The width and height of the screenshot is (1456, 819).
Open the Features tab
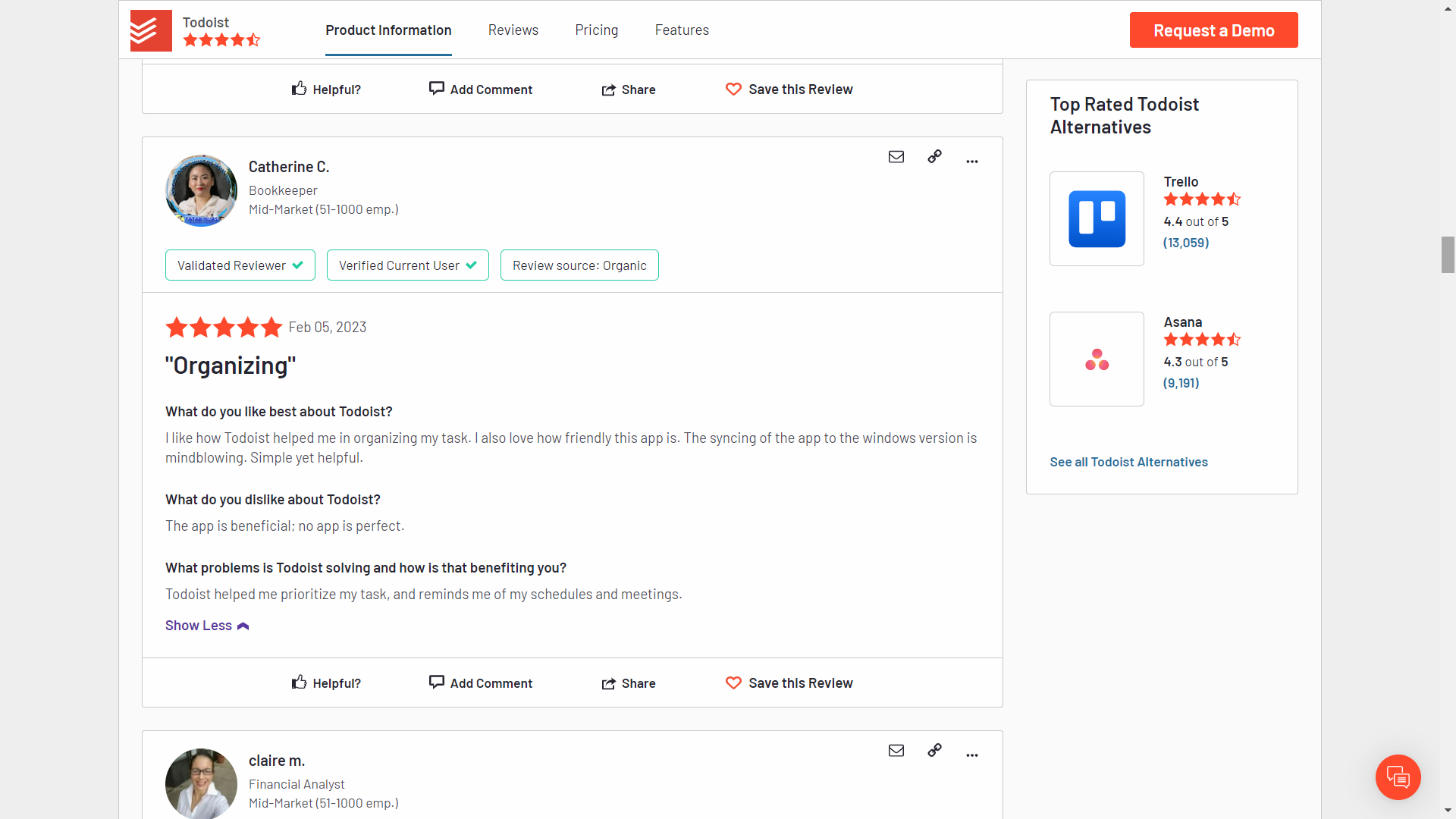tap(682, 30)
